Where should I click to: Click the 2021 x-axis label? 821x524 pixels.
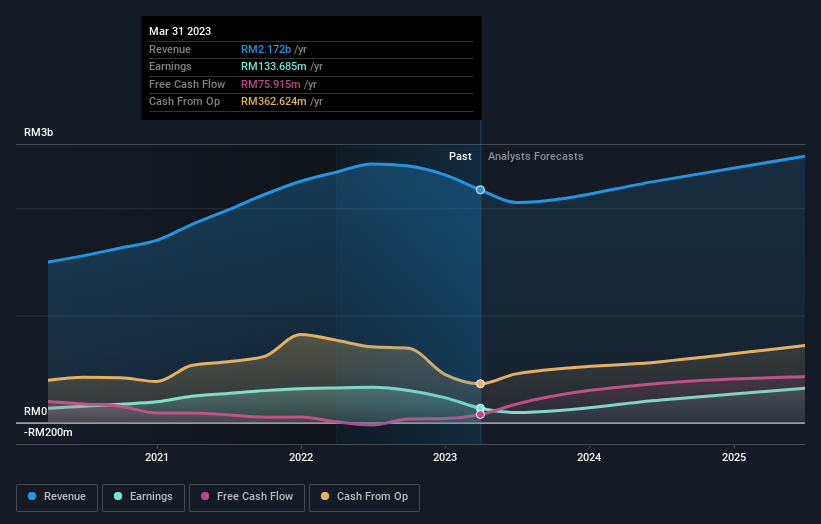coord(157,458)
